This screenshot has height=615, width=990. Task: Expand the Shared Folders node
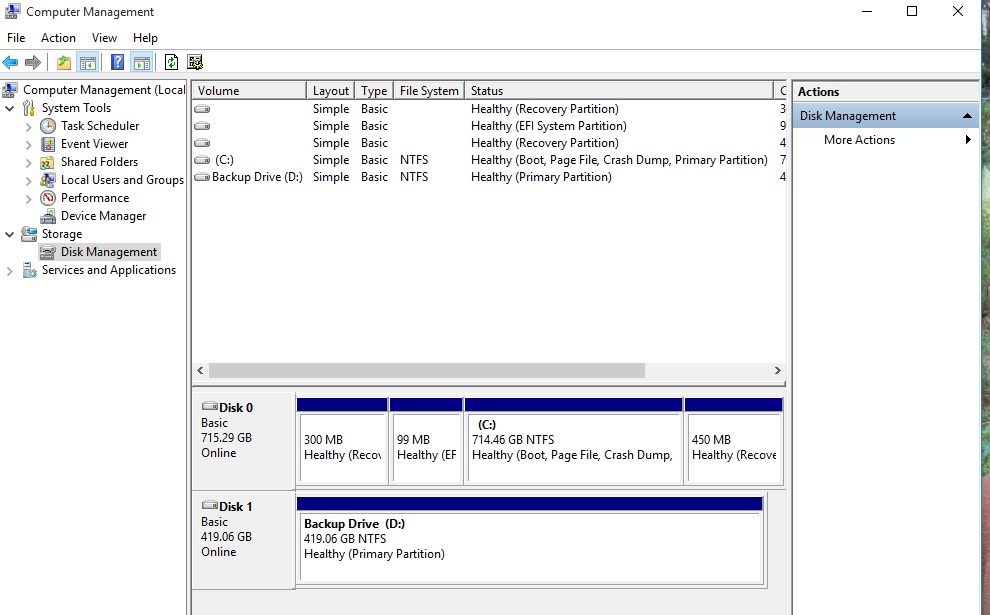click(28, 162)
